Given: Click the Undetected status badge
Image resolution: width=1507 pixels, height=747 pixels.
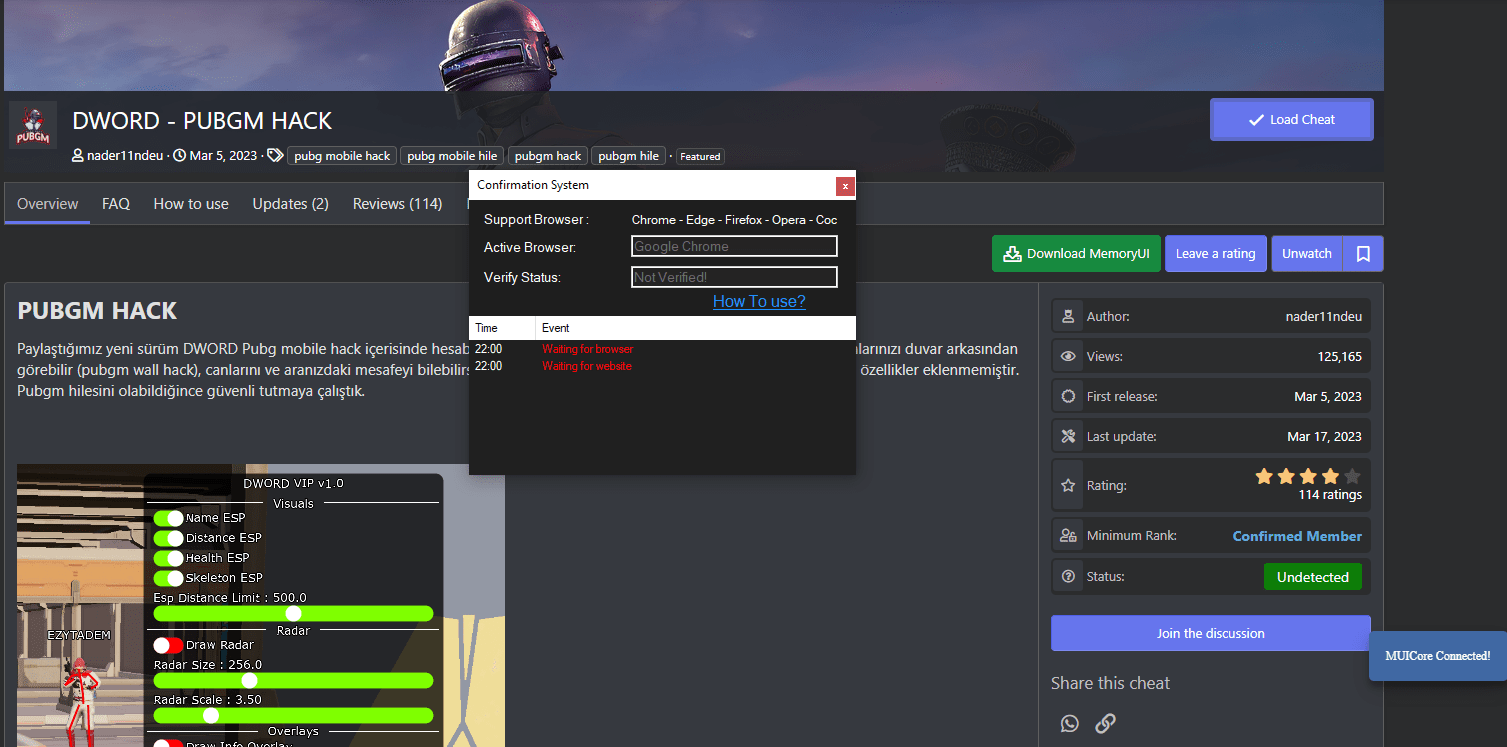Looking at the screenshot, I should pyautogui.click(x=1312, y=577).
